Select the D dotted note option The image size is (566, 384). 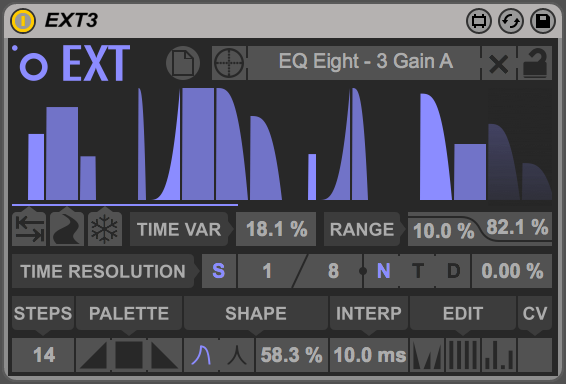click(453, 271)
